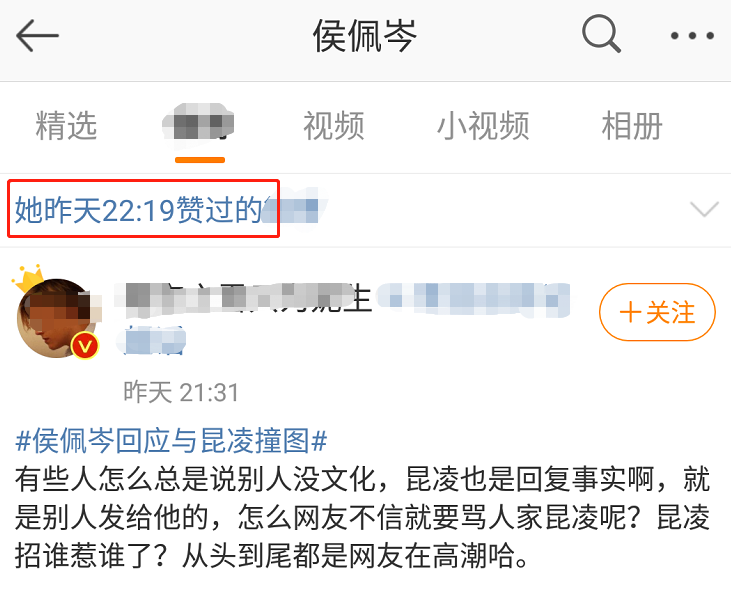Switch to the 精选 tab
The image size is (731, 592).
pos(66,126)
